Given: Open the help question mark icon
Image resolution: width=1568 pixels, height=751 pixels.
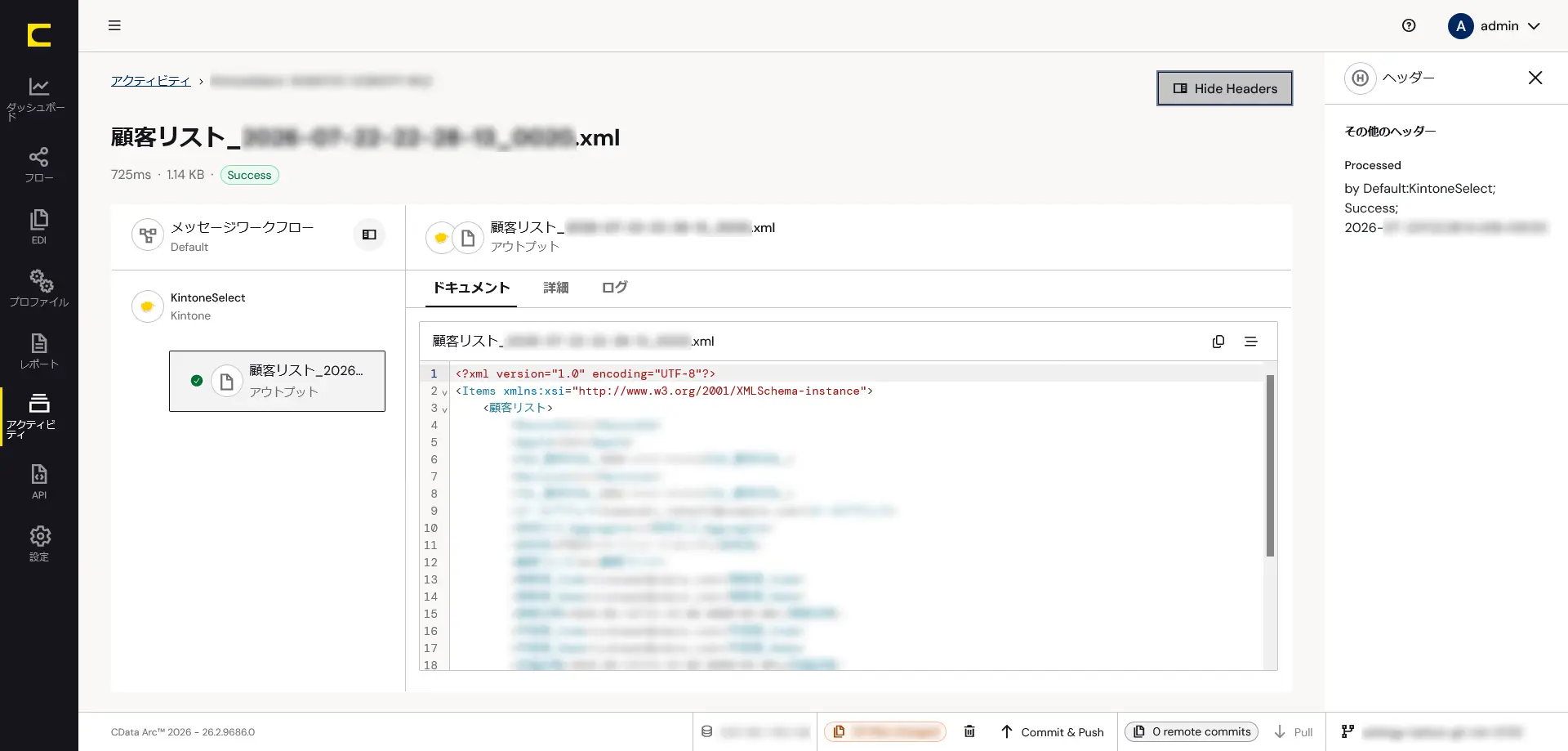Looking at the screenshot, I should 1409,25.
